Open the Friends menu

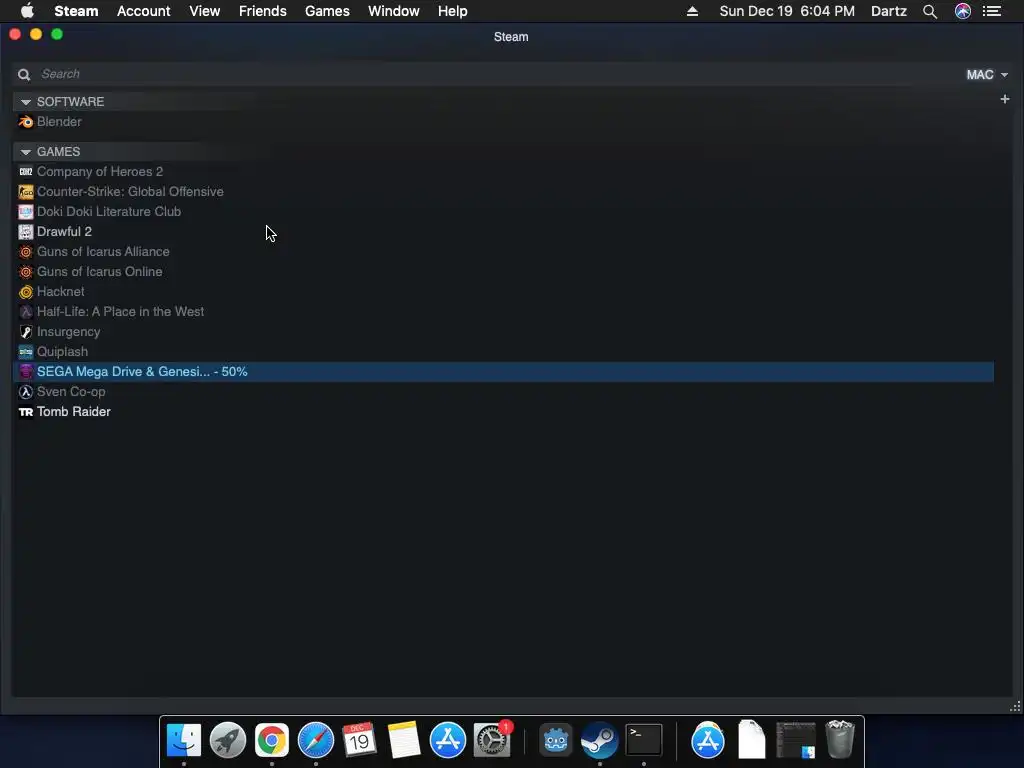[x=263, y=11]
